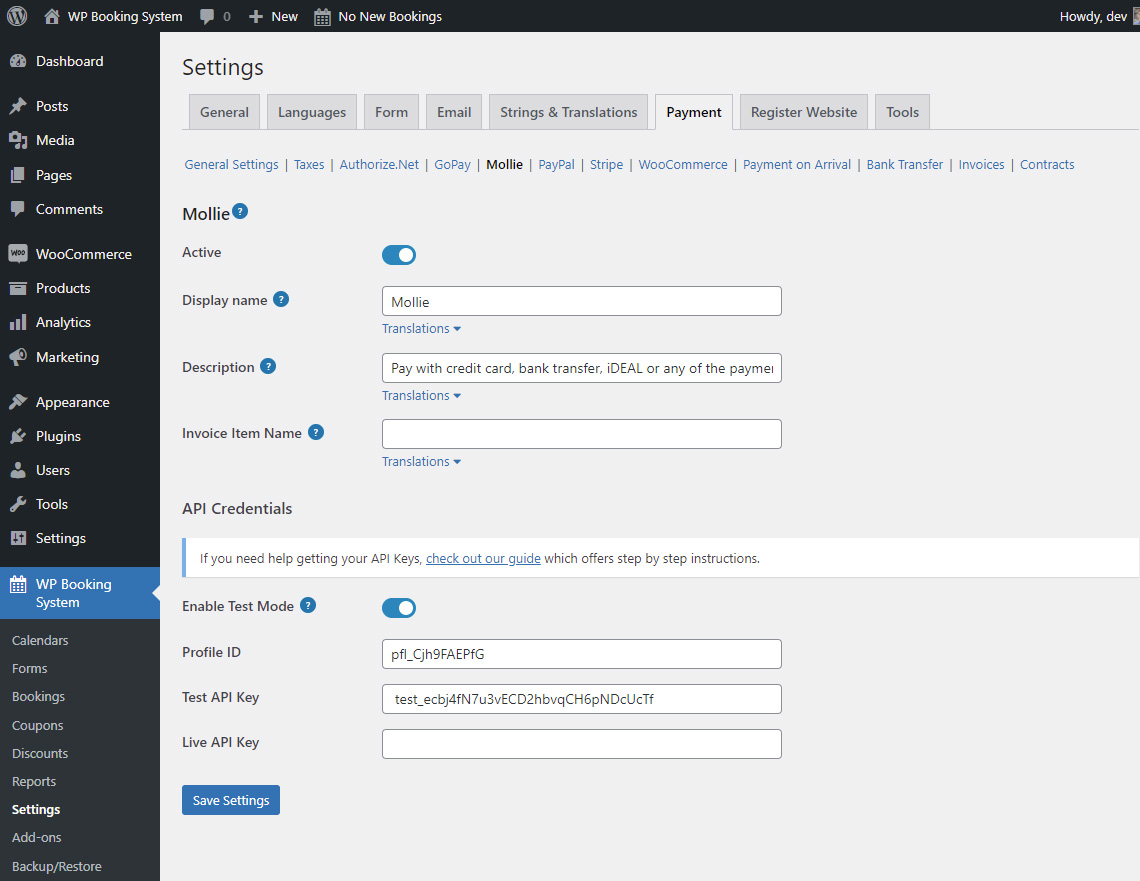
Task: Expand Translations under Display name
Action: [x=422, y=329]
